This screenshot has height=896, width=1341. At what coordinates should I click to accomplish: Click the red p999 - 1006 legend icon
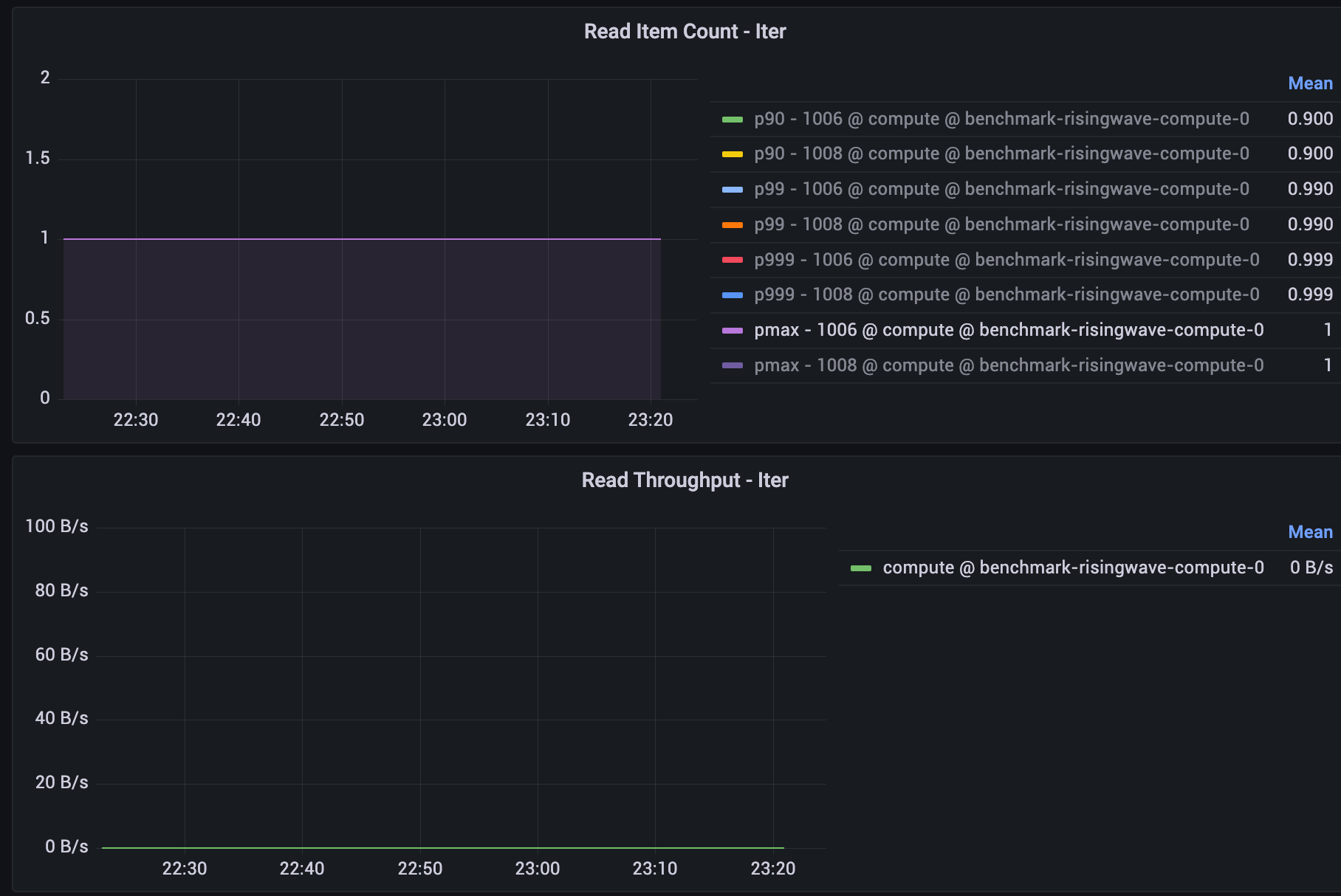click(732, 260)
